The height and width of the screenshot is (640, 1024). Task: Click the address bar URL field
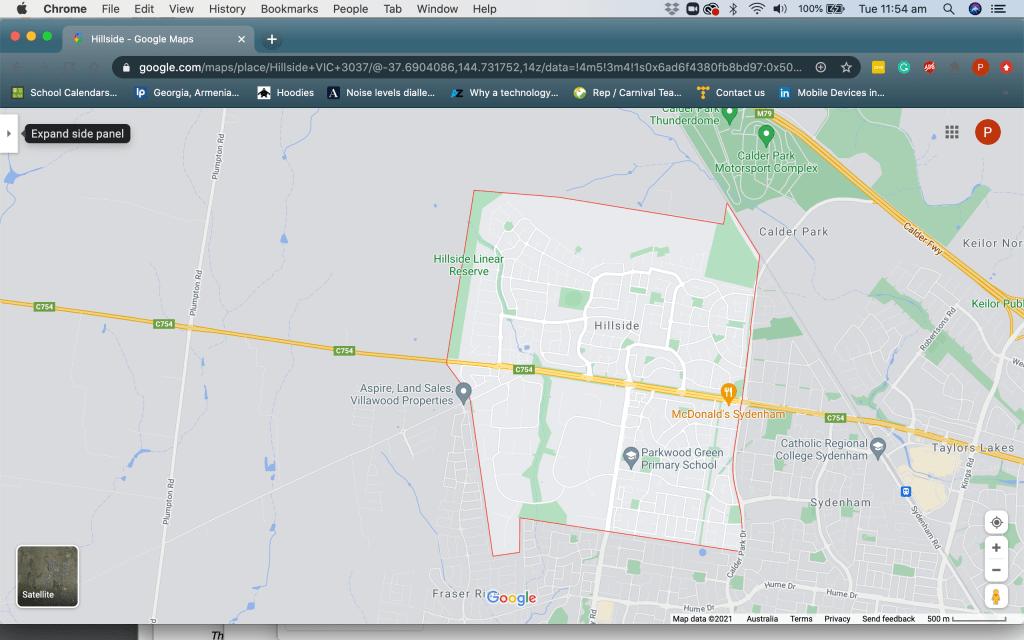470,67
